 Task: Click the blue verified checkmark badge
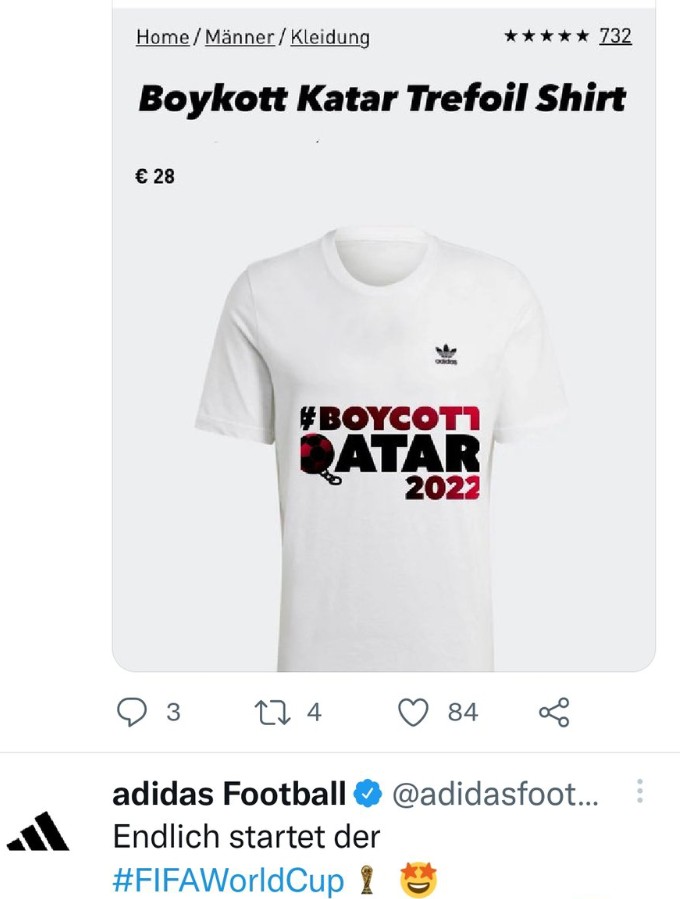[369, 795]
